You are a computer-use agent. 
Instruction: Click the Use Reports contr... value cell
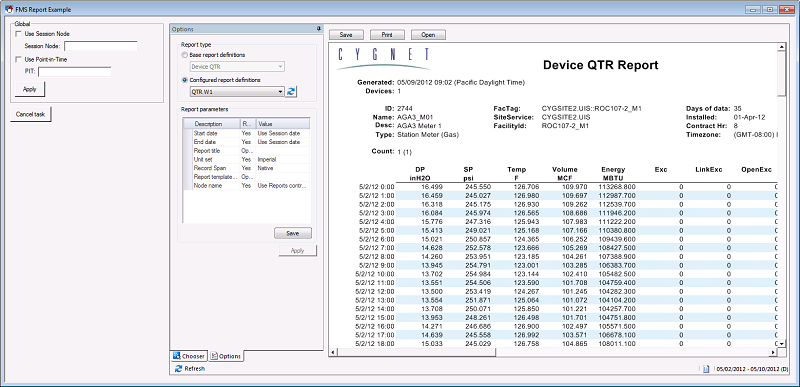[x=282, y=186]
